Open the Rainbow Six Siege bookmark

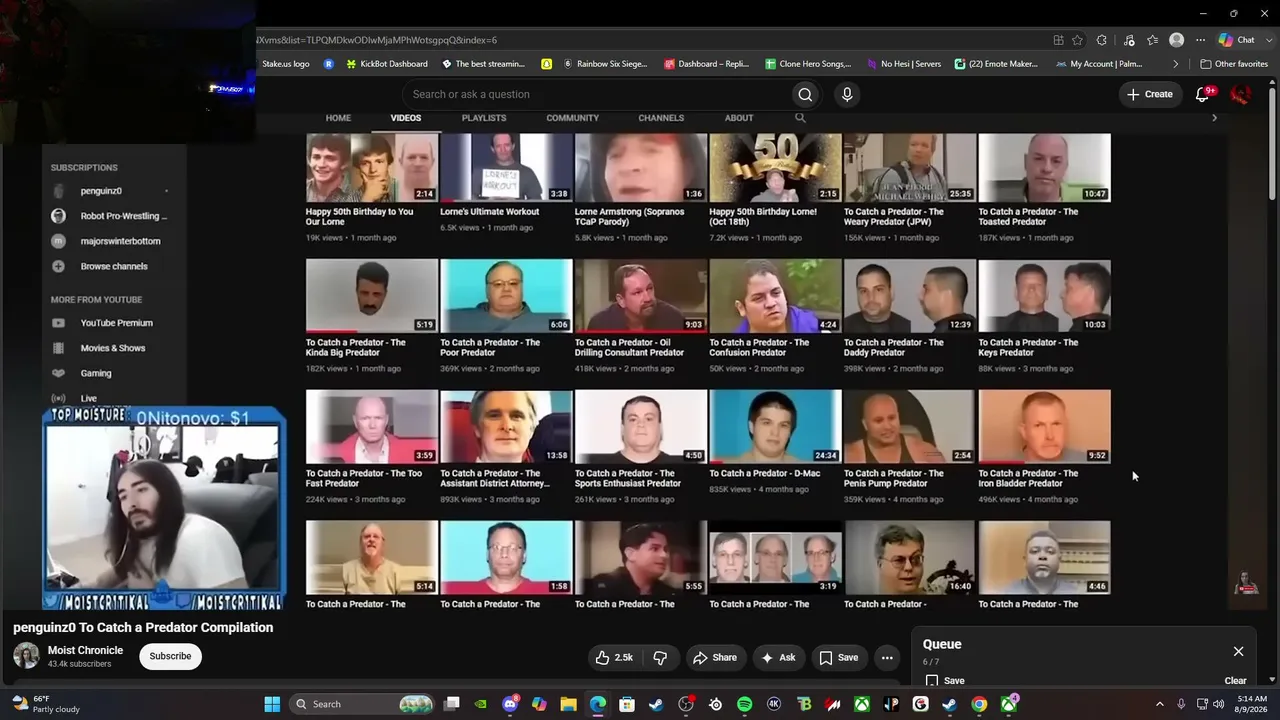coord(605,64)
